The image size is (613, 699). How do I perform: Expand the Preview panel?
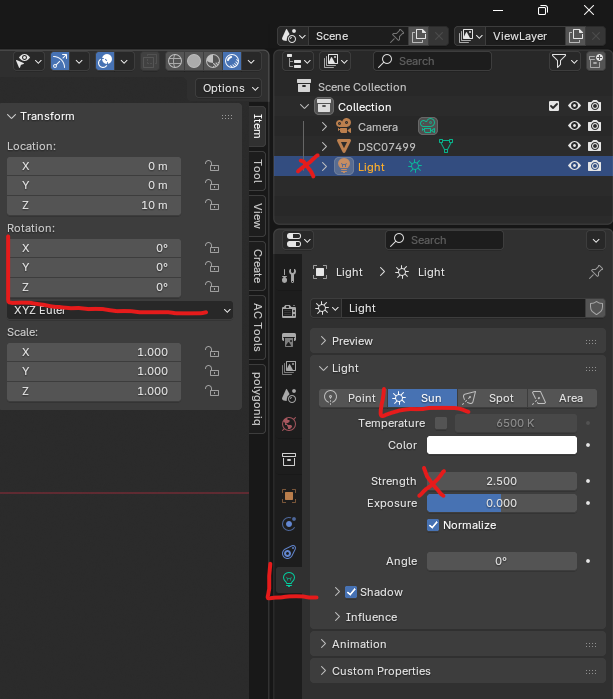coord(351,341)
